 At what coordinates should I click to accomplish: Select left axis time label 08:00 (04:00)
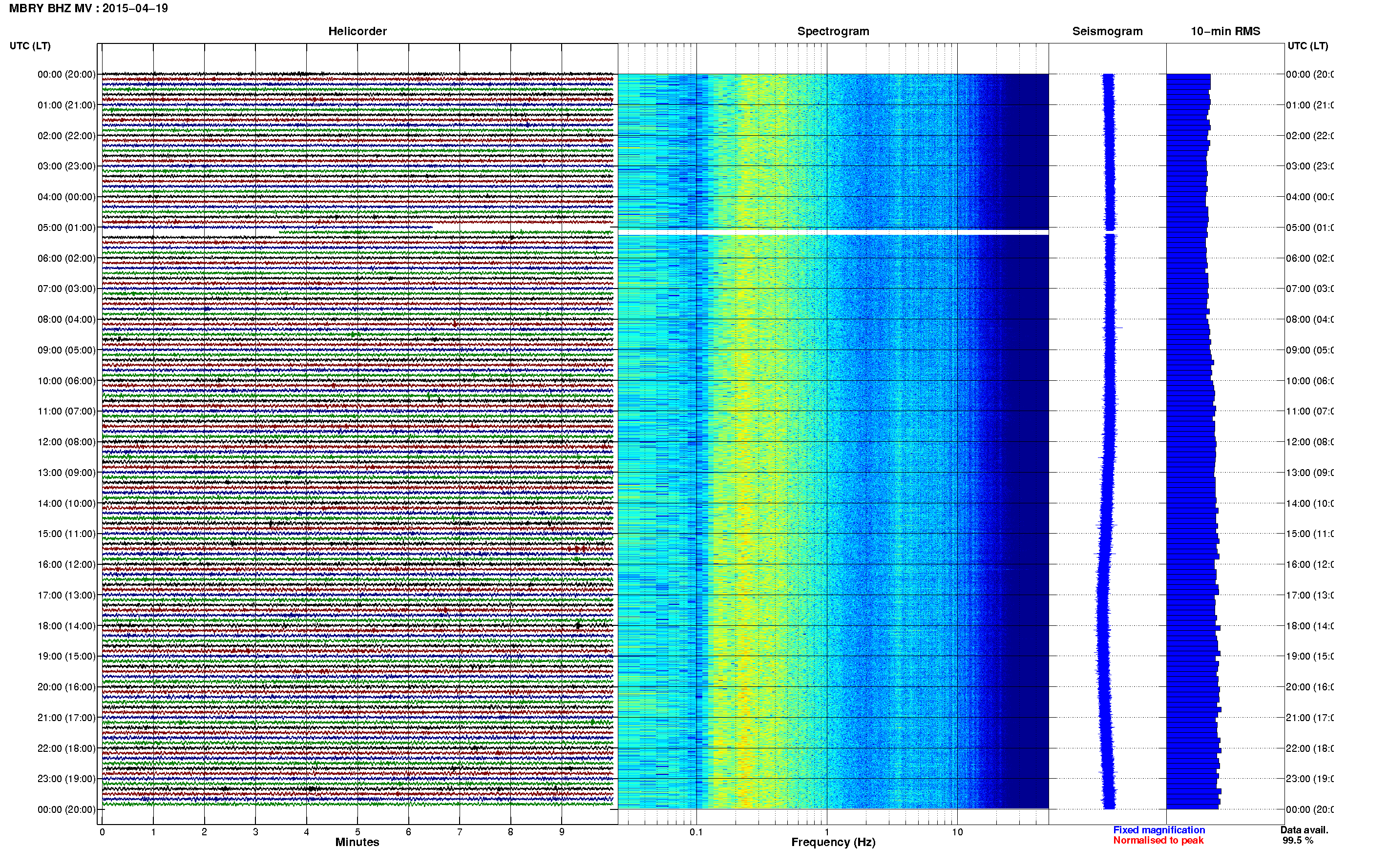pos(66,319)
